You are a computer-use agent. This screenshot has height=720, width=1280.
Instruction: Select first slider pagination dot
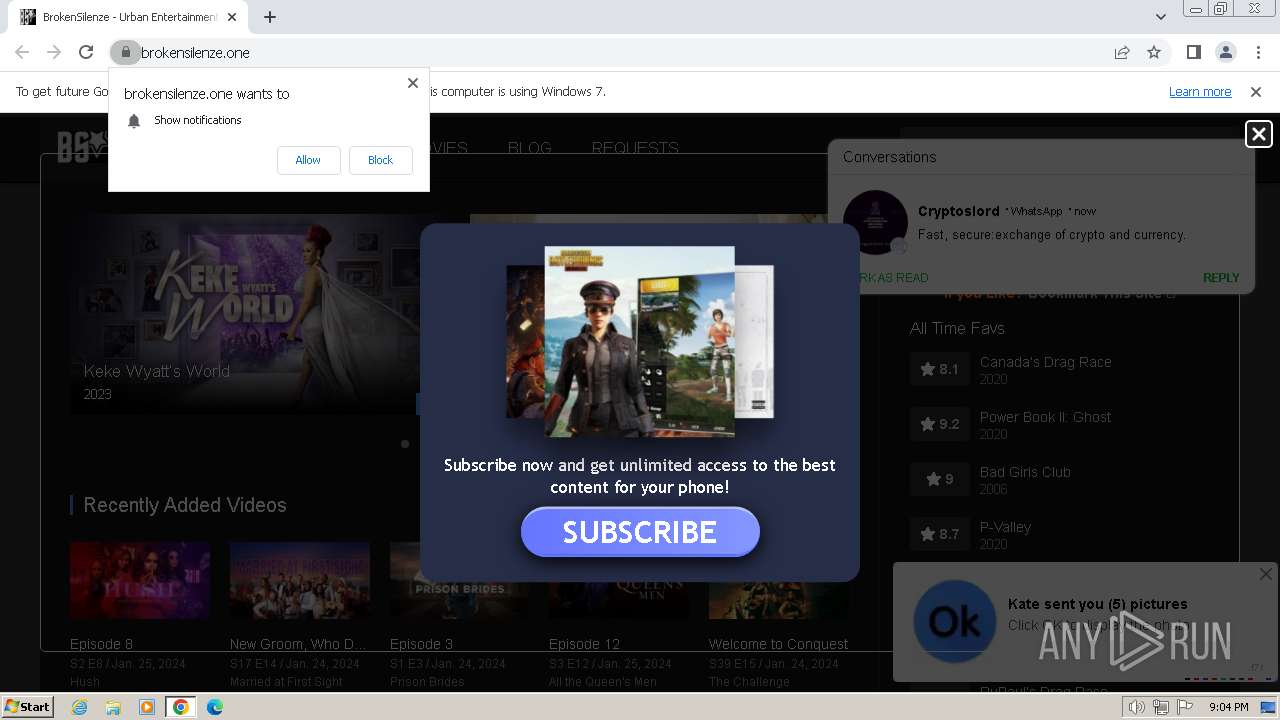(405, 443)
